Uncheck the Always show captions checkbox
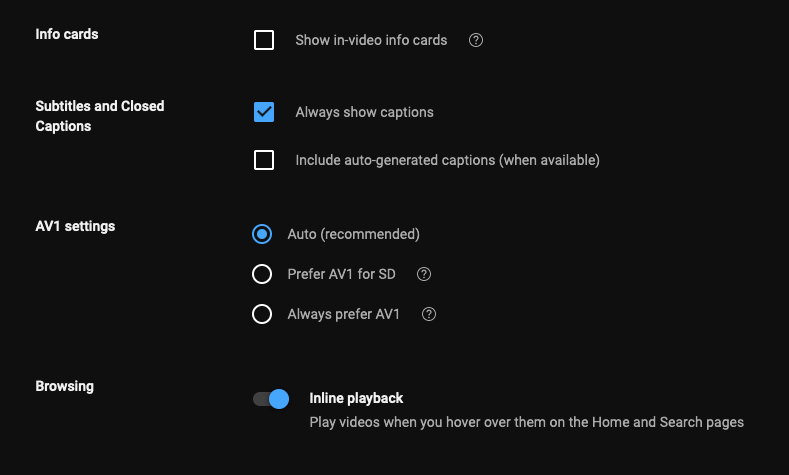The height and width of the screenshot is (475, 789). tap(264, 112)
